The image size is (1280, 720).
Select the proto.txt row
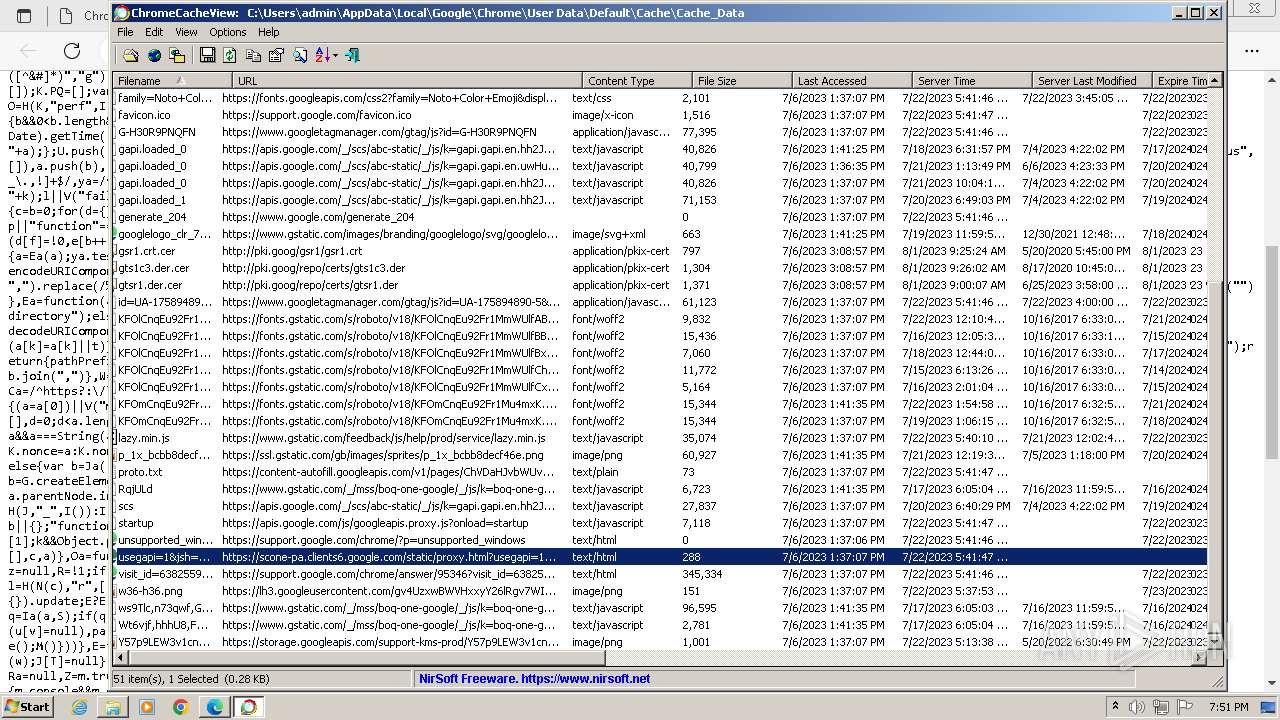click(660, 472)
